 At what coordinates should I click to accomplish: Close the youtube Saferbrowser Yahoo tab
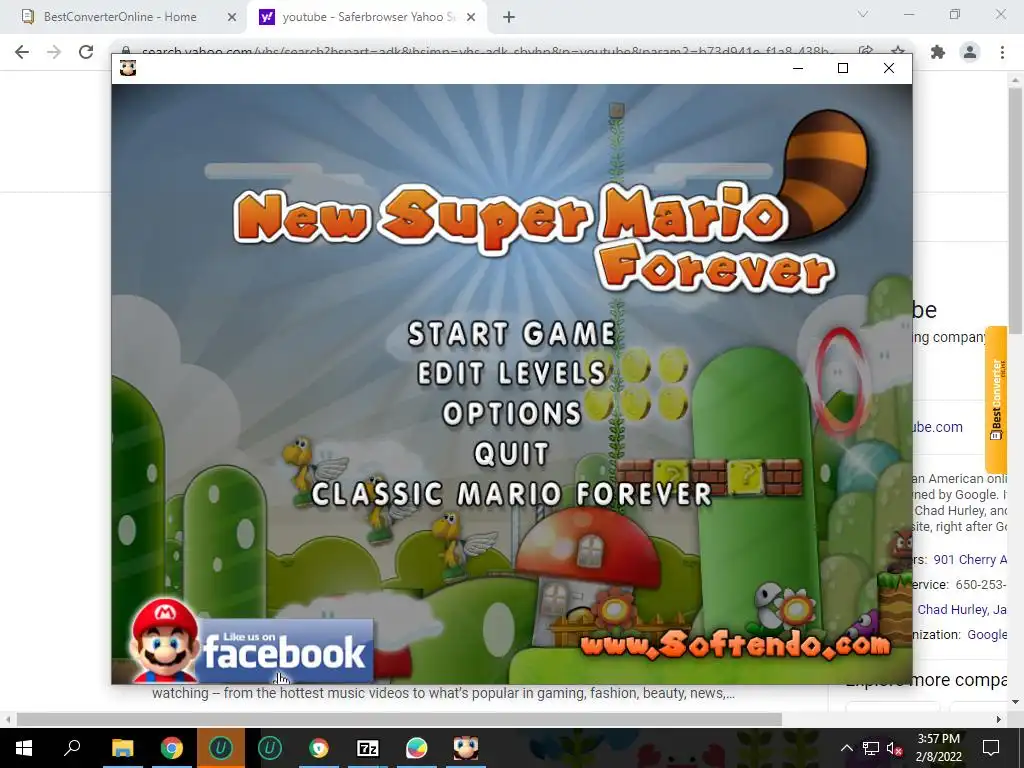point(471,17)
